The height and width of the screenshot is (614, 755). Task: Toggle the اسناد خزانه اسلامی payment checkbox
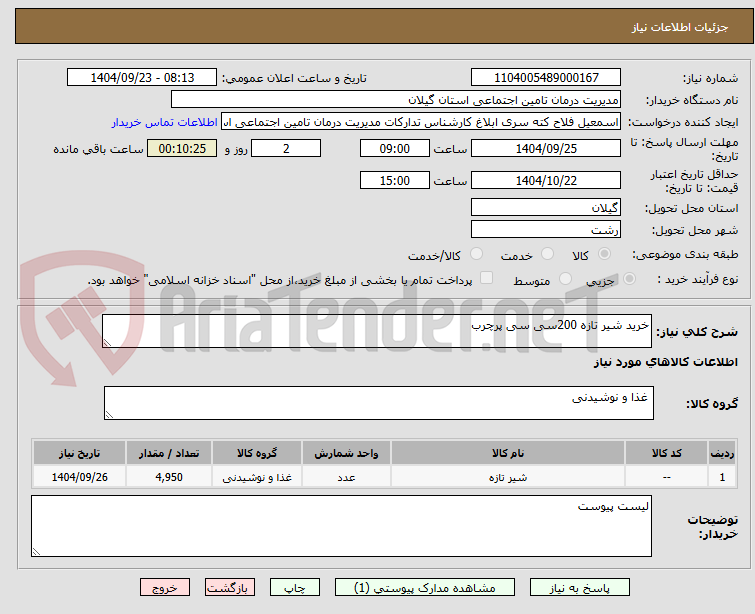coord(487,278)
